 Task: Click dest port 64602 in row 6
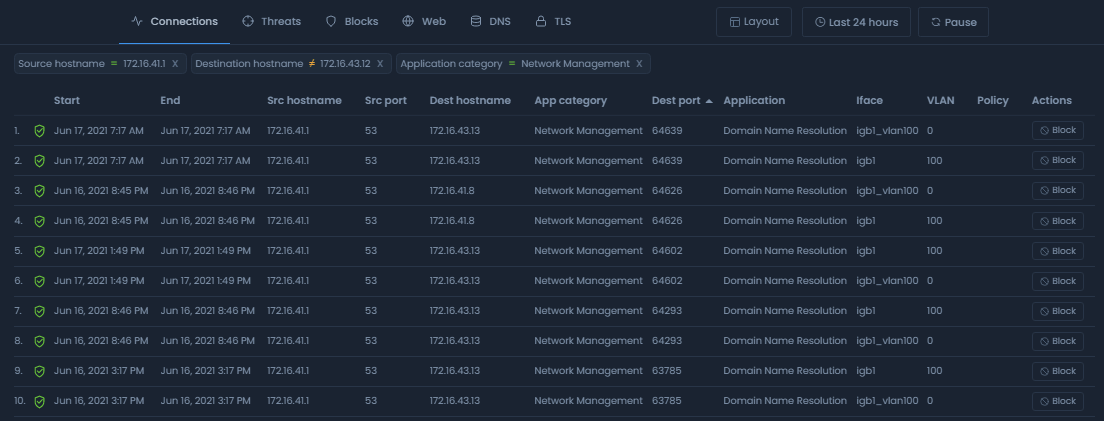(x=667, y=281)
